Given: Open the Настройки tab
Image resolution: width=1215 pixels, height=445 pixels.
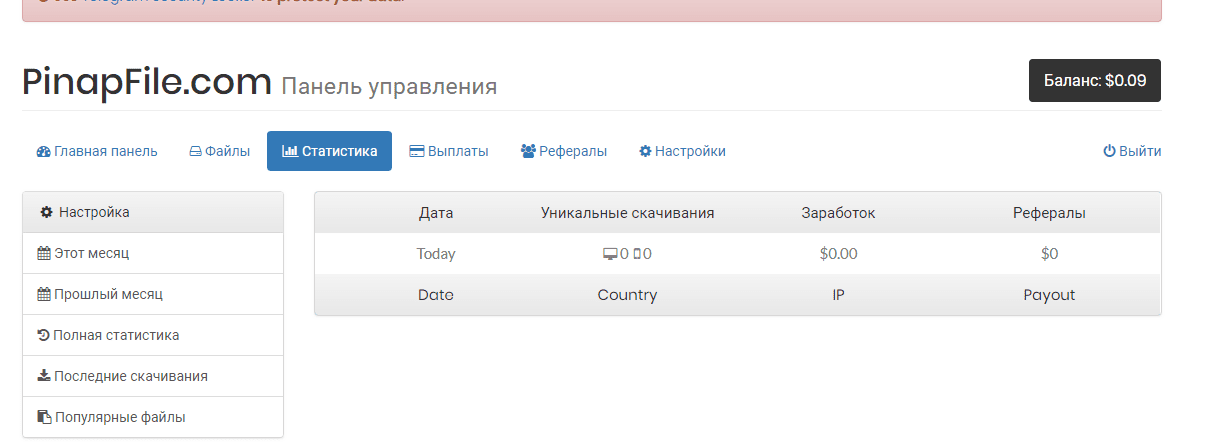Looking at the screenshot, I should [x=683, y=151].
